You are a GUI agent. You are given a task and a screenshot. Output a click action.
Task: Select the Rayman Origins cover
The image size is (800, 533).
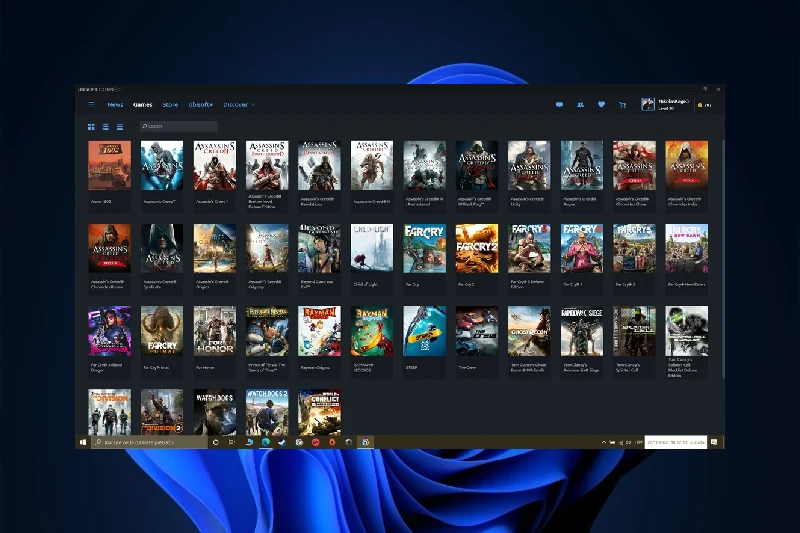(x=320, y=331)
